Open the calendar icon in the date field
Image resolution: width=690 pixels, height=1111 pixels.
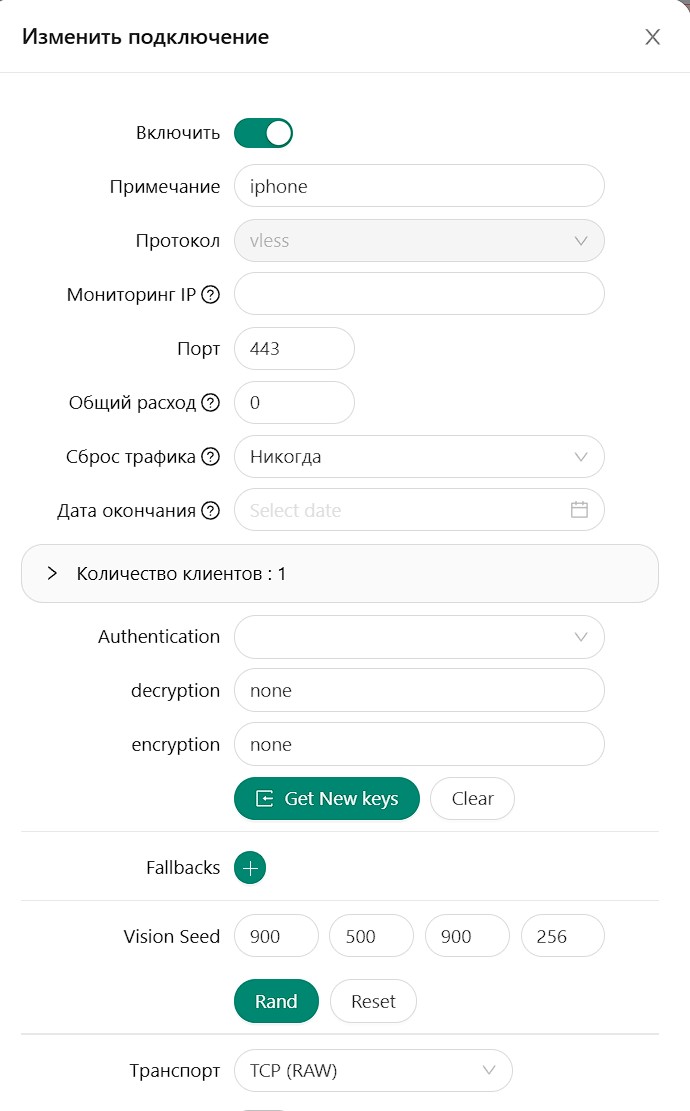(579, 509)
